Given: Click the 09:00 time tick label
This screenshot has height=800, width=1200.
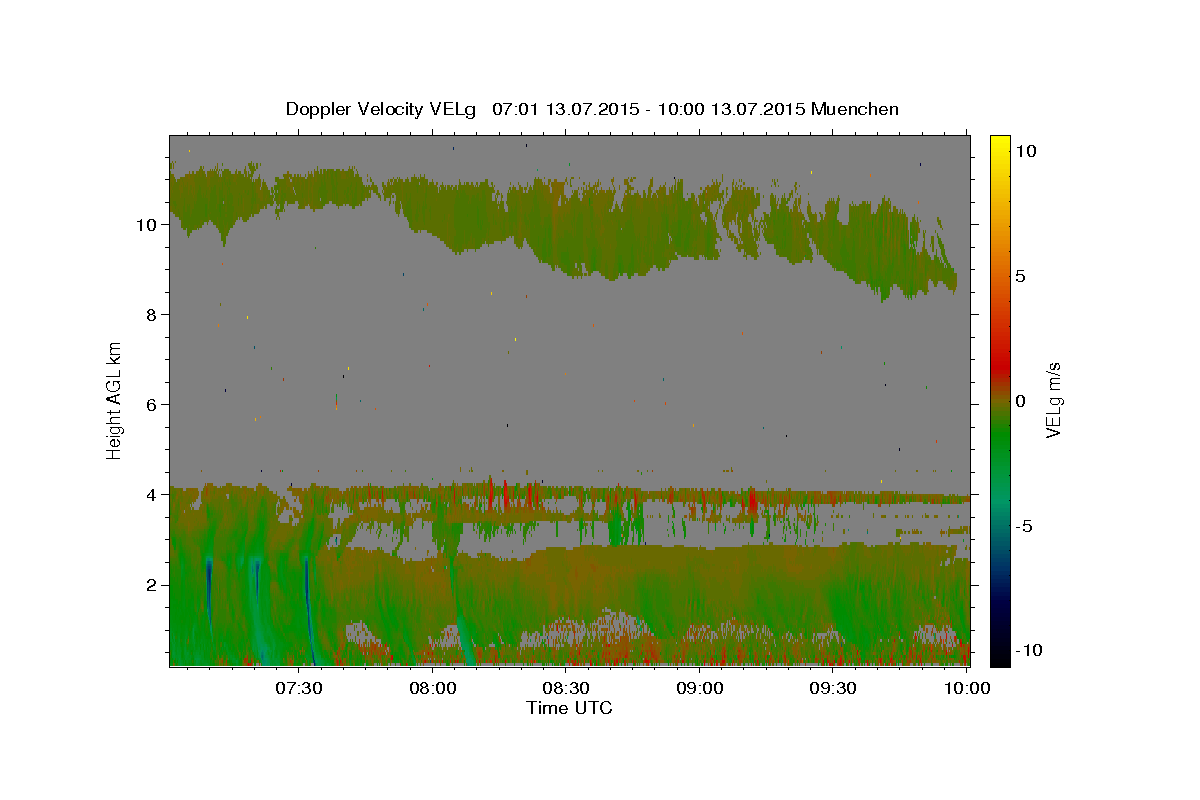Looking at the screenshot, I should [700, 688].
